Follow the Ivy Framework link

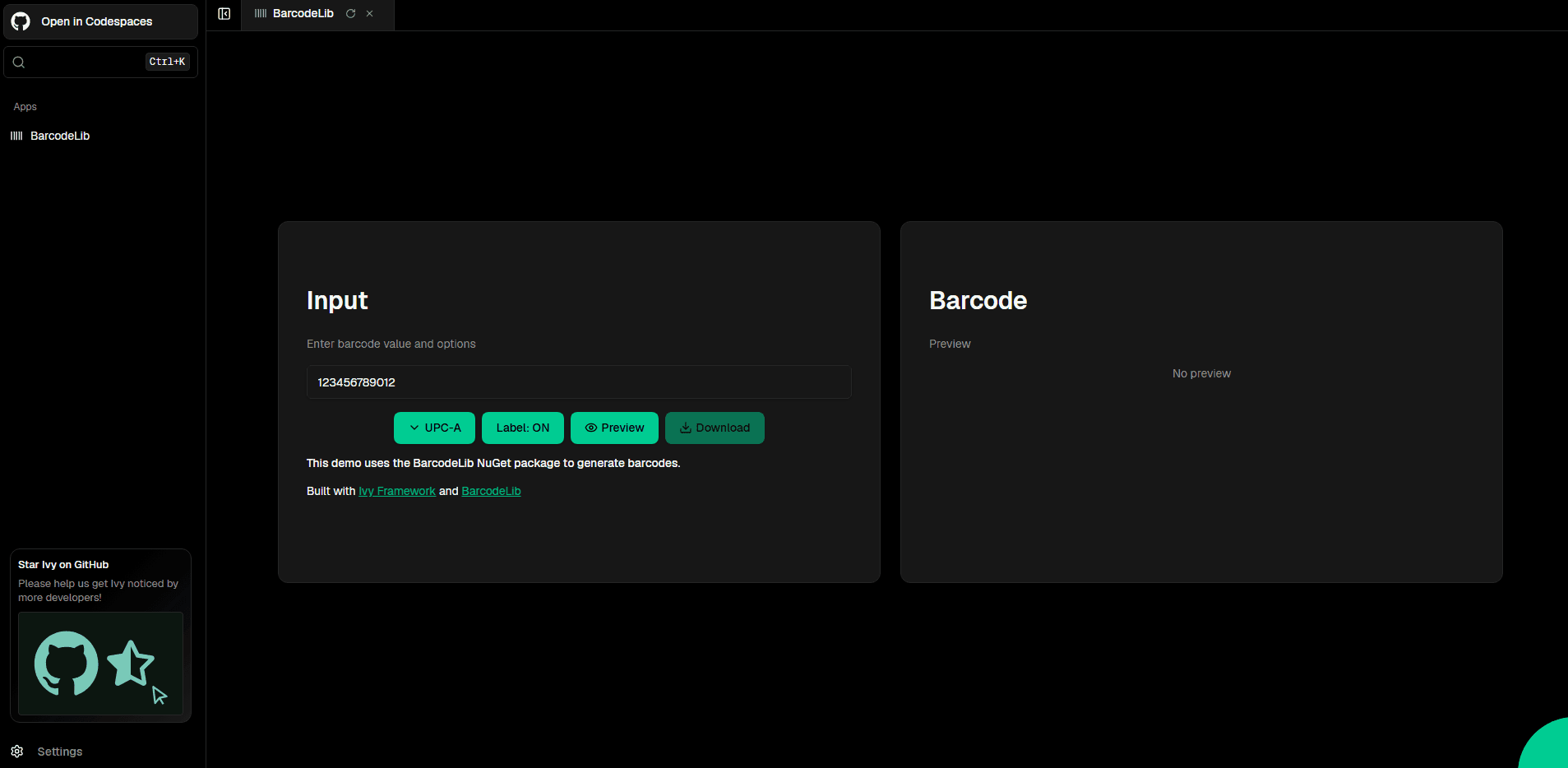397,491
